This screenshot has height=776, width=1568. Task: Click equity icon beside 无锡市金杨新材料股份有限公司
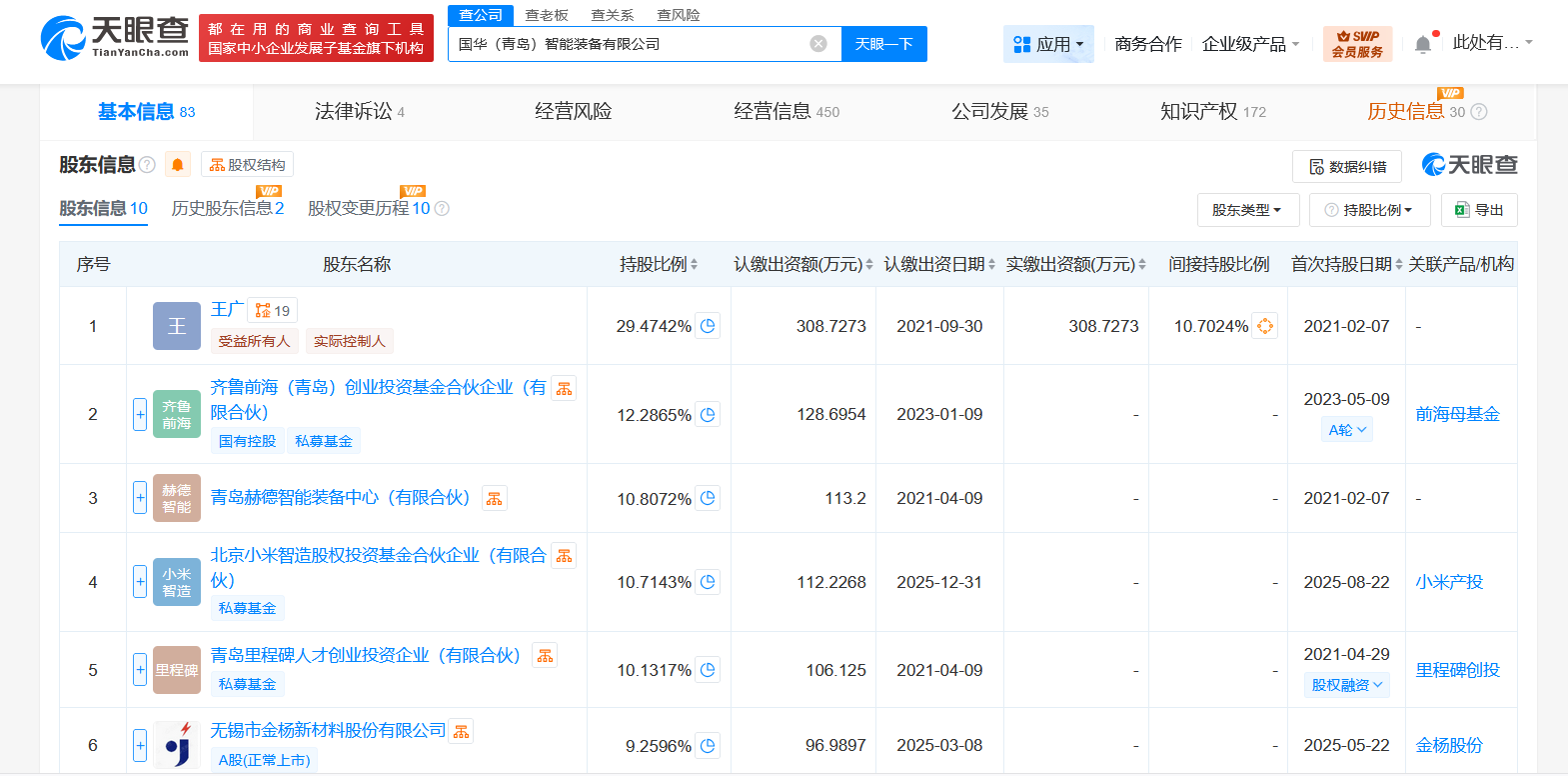(x=461, y=732)
